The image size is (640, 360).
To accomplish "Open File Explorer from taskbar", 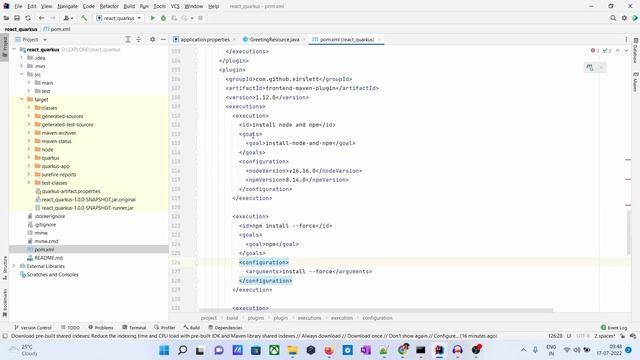I will tap(293, 350).
